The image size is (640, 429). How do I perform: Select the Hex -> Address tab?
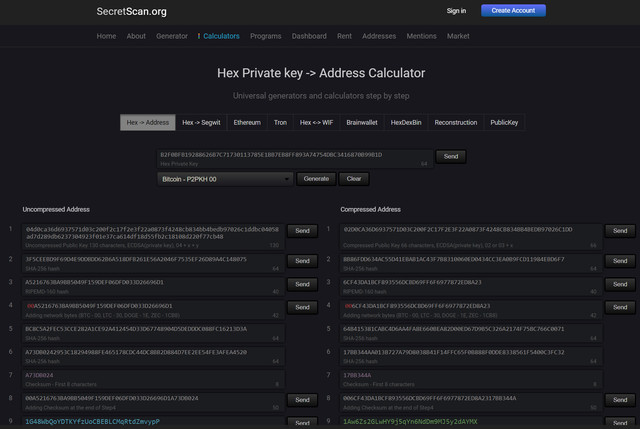tap(148, 122)
